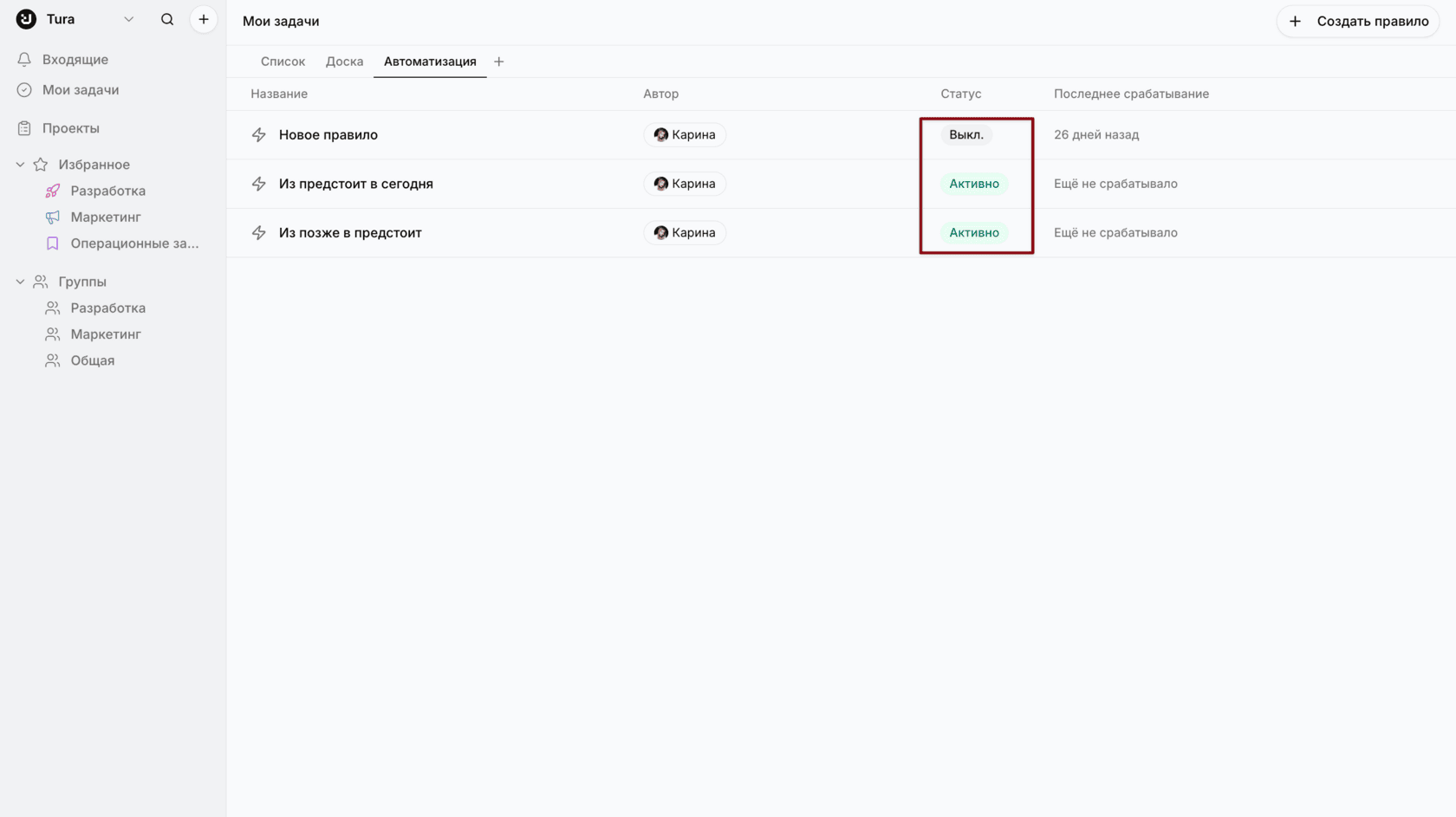Open favorite project Разработка
This screenshot has height=817, width=1456.
click(108, 191)
